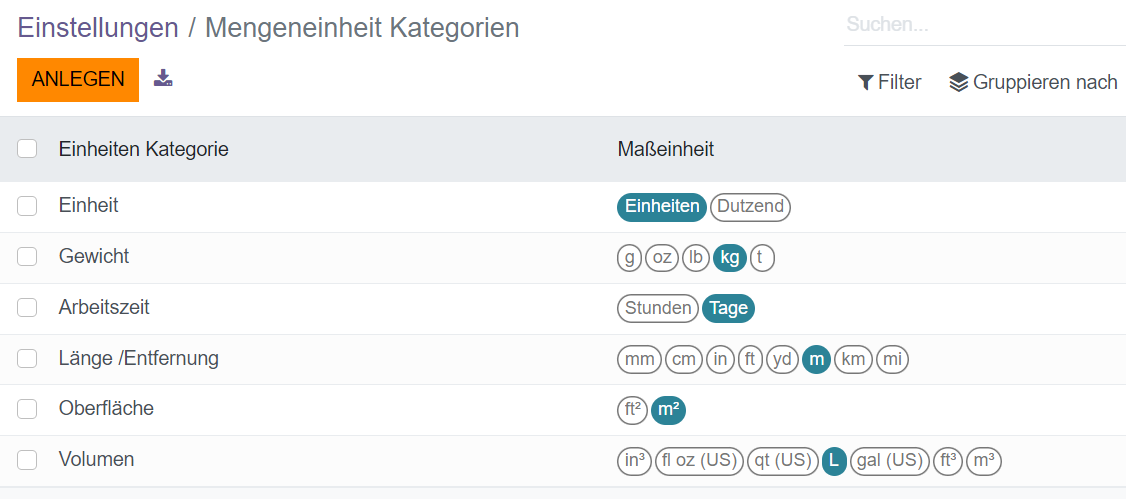Select the Gewicht row checkbox
The image size is (1126, 499).
click(27, 257)
